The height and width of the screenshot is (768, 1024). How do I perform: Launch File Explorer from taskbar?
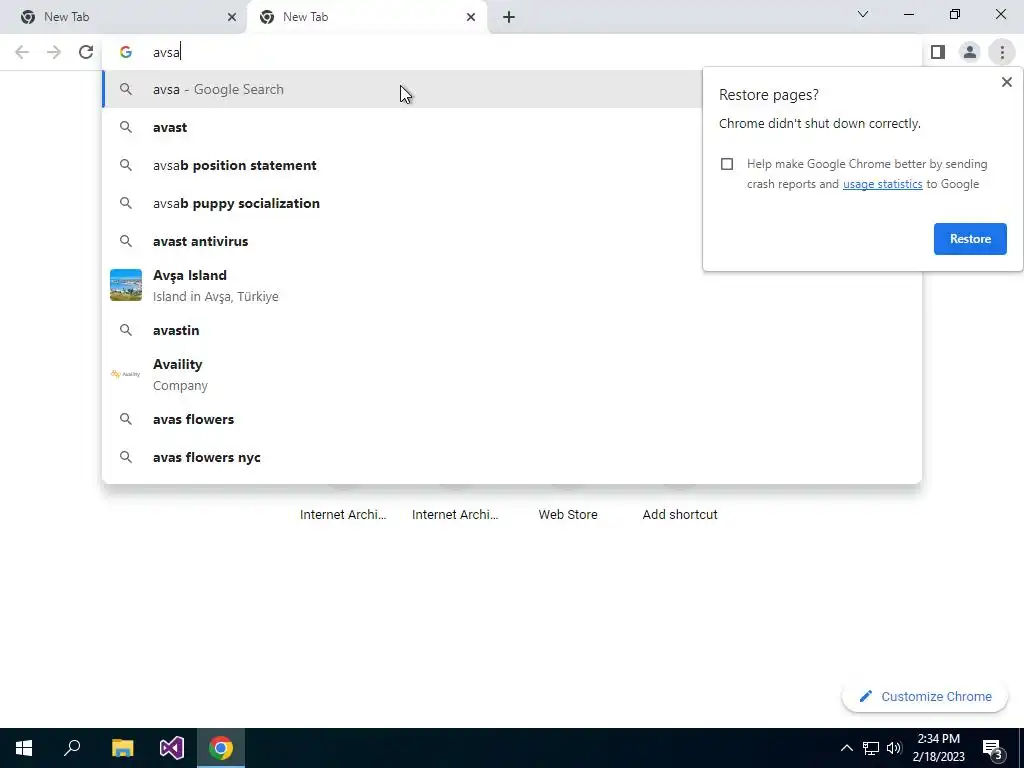123,748
